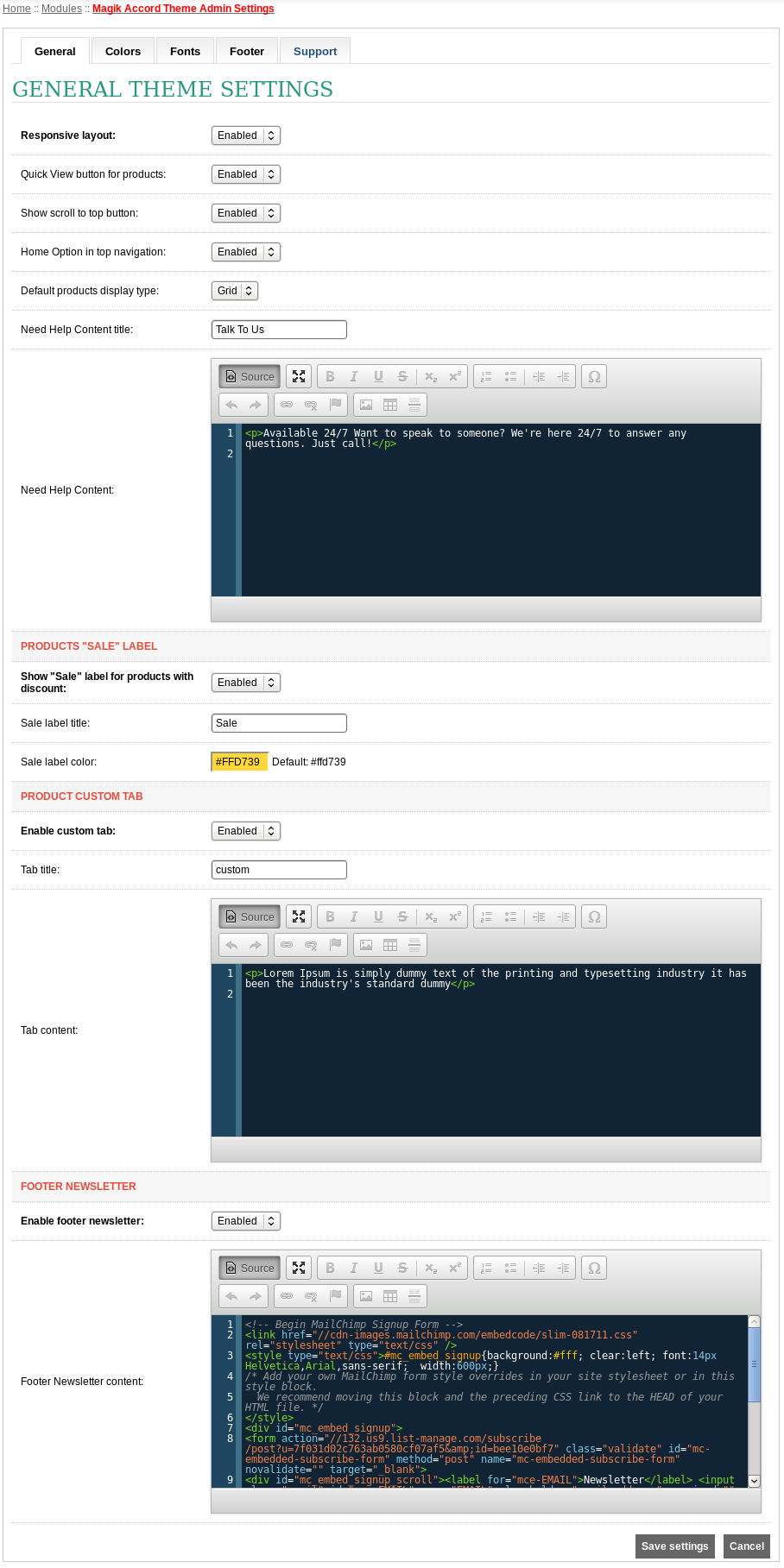Apply strikethrough in Need Help Content editor

point(402,376)
